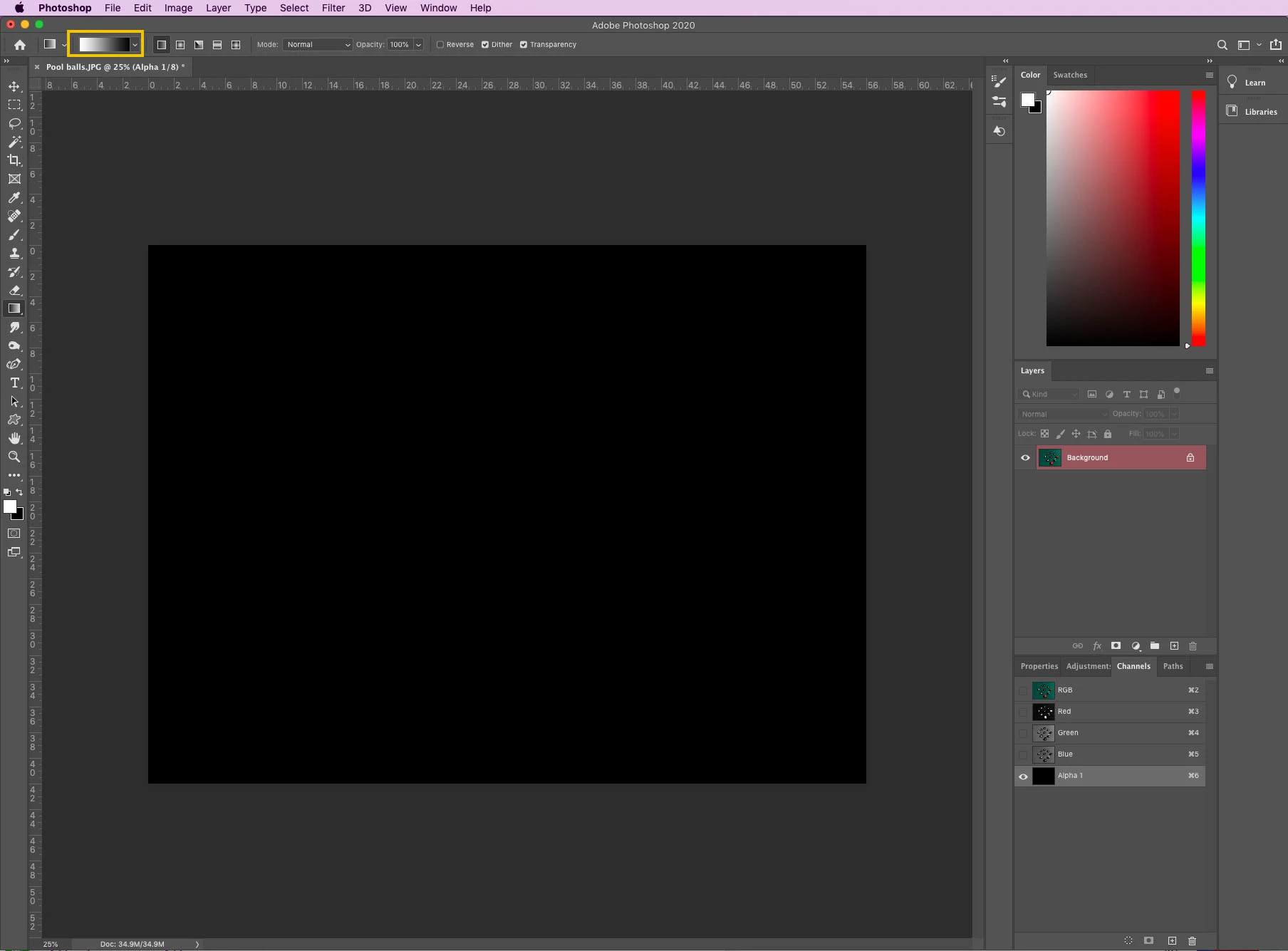Uncheck the Transparency checkbox
1288x951 pixels.
[x=524, y=45]
